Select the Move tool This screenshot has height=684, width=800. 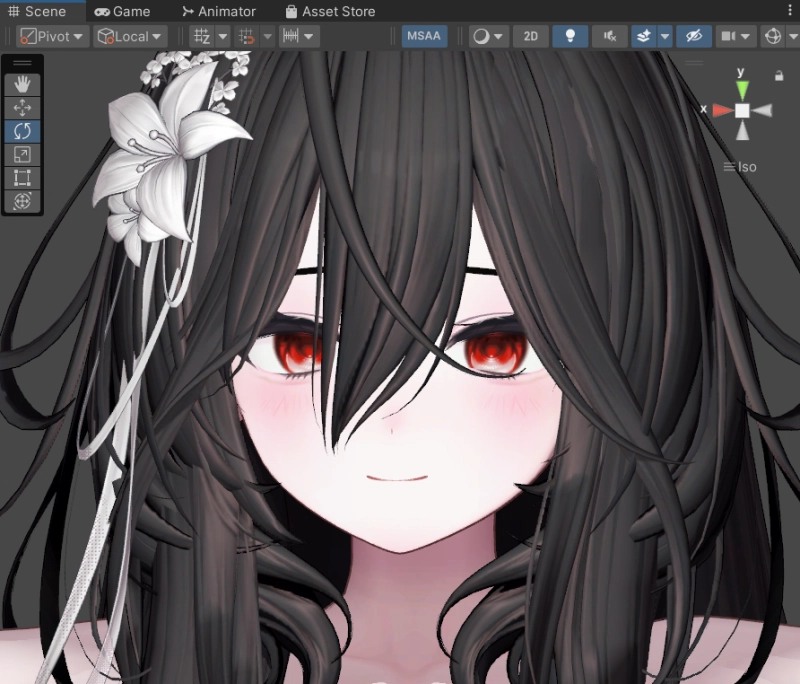tap(22, 108)
